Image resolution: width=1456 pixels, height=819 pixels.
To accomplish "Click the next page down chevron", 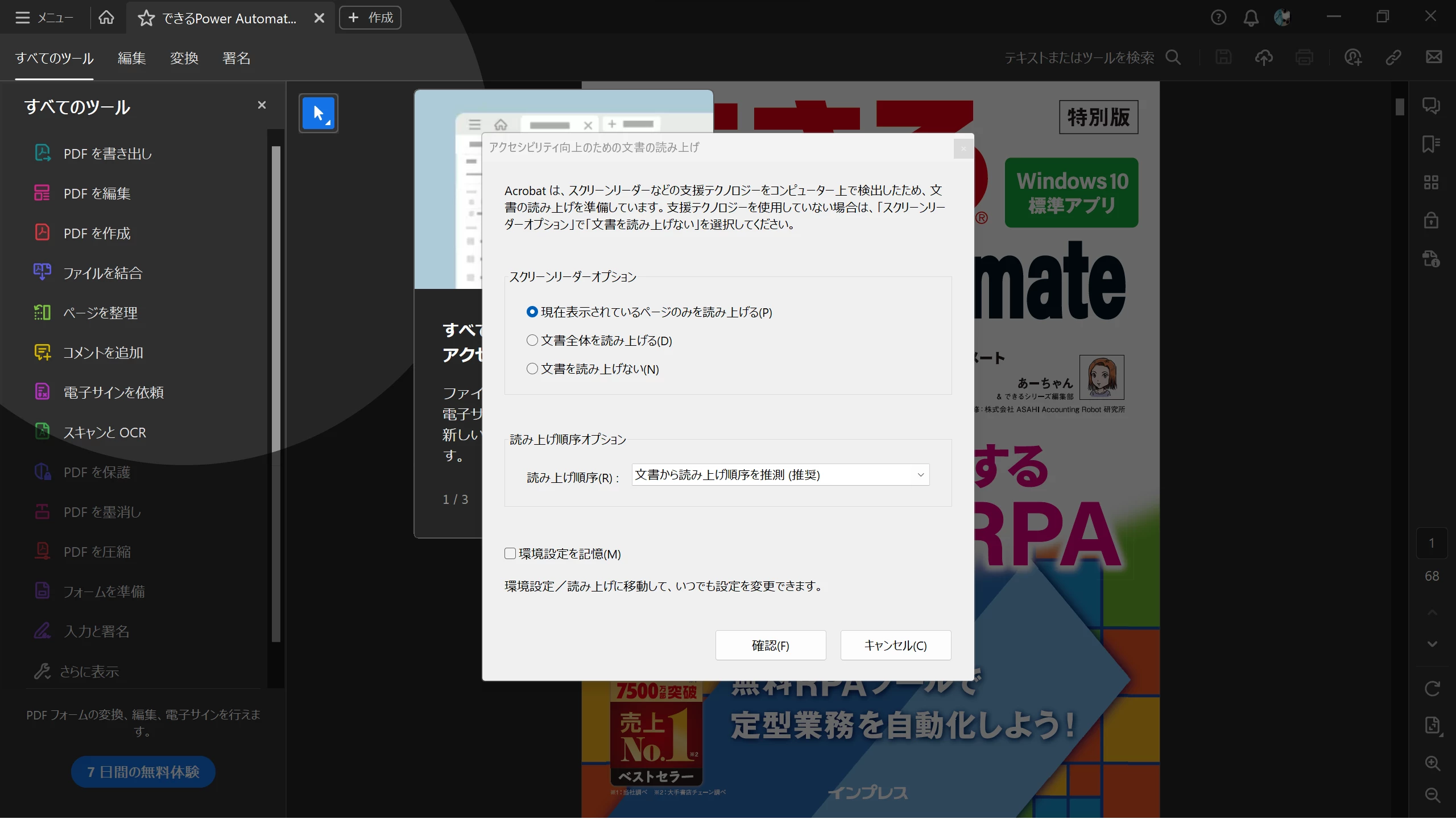I will pos(1432,644).
